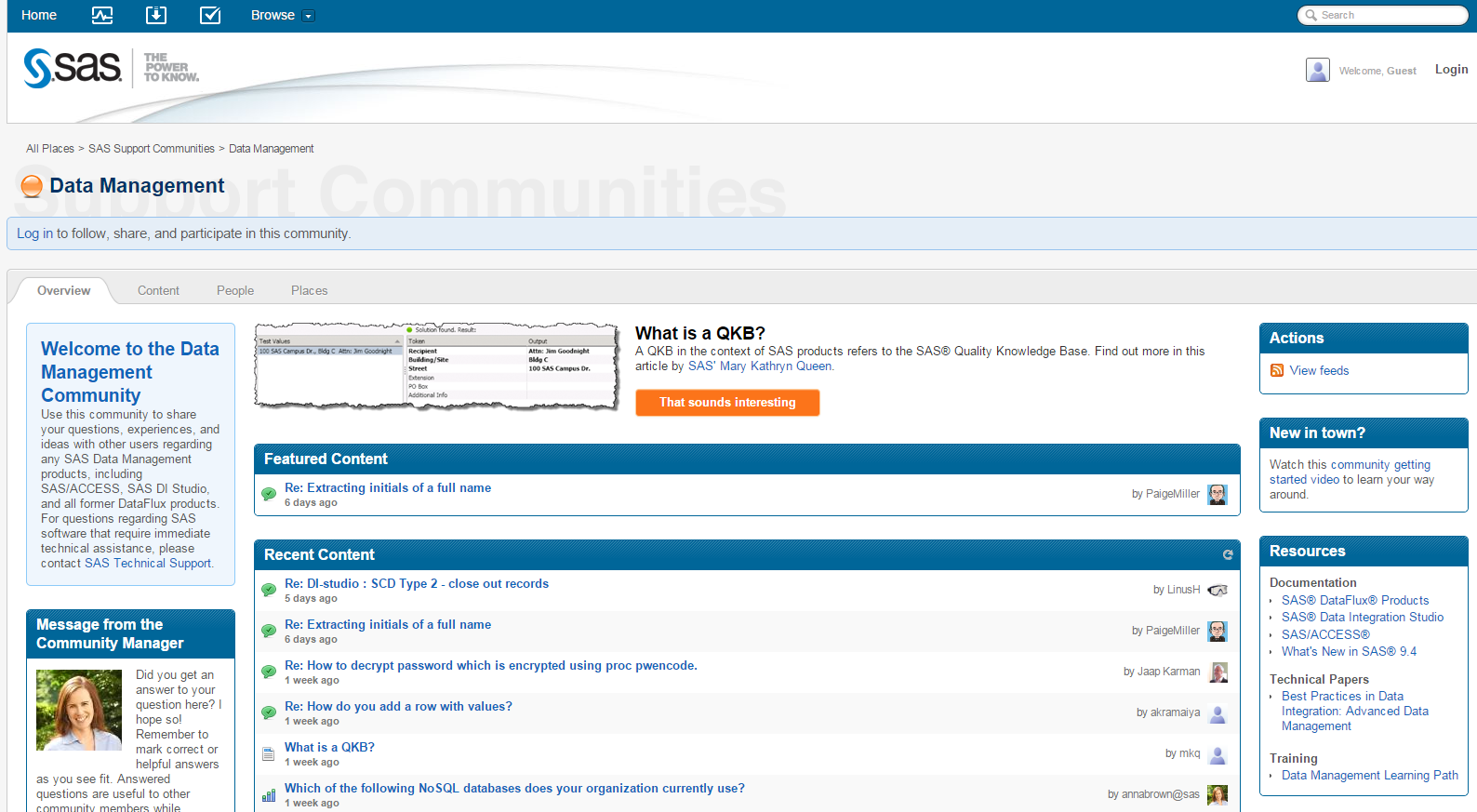The width and height of the screenshot is (1477, 812).
Task: Open the SAS Technical Support link
Action: click(x=148, y=563)
